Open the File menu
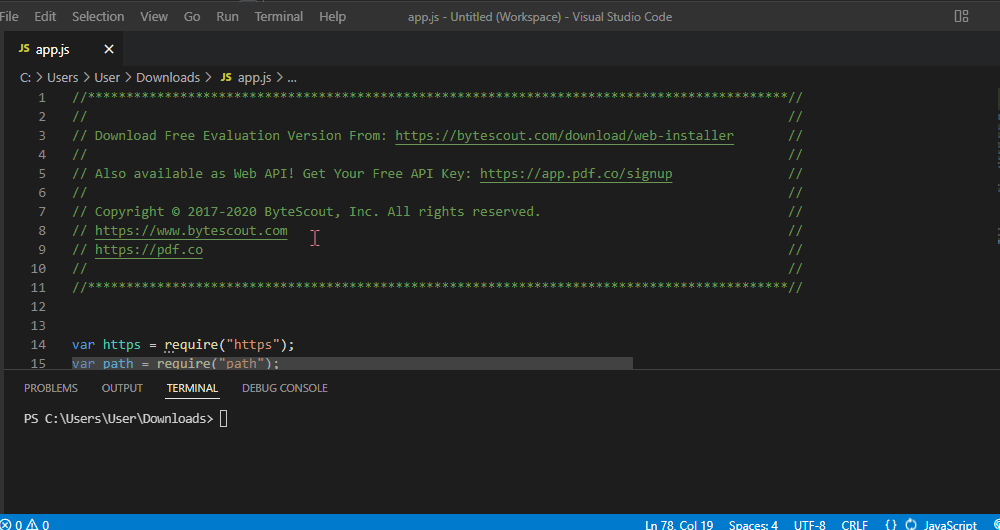This screenshot has width=1000, height=530. (x=10, y=17)
